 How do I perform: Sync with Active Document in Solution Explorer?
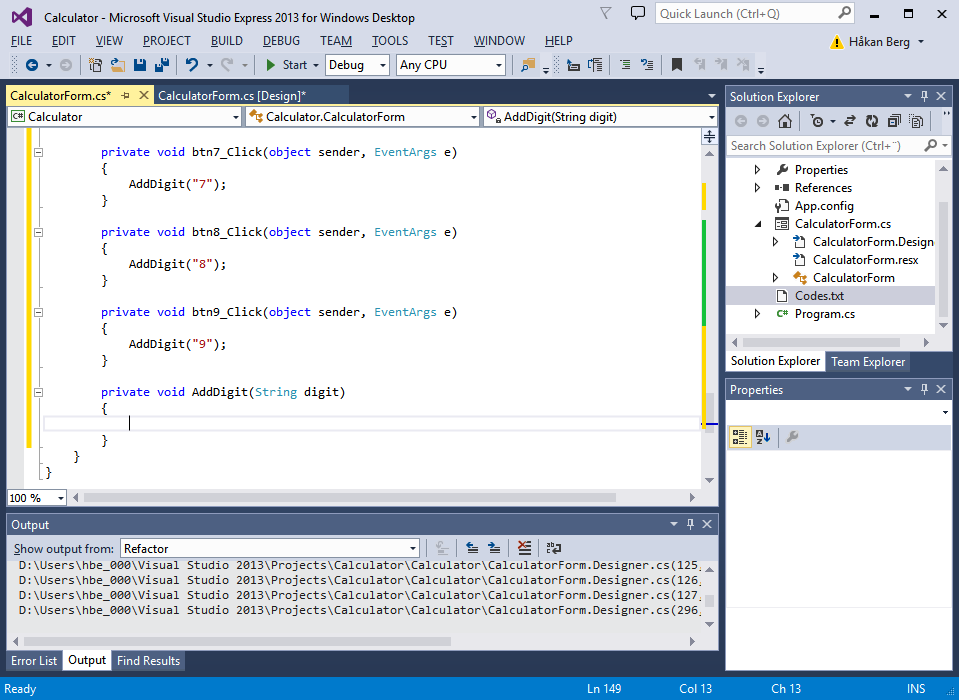tap(850, 121)
